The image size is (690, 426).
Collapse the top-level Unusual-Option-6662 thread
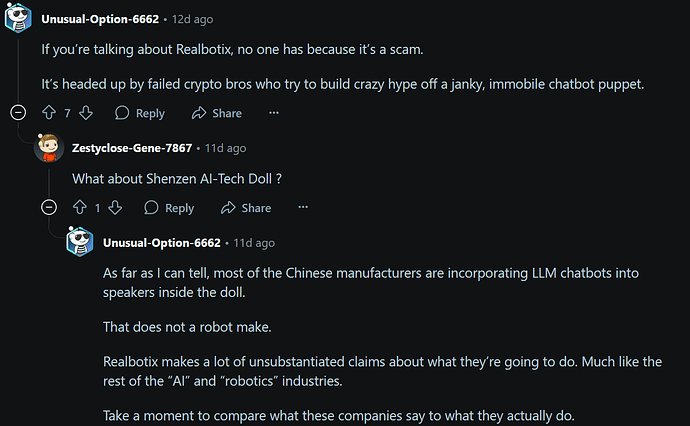[x=18, y=113]
